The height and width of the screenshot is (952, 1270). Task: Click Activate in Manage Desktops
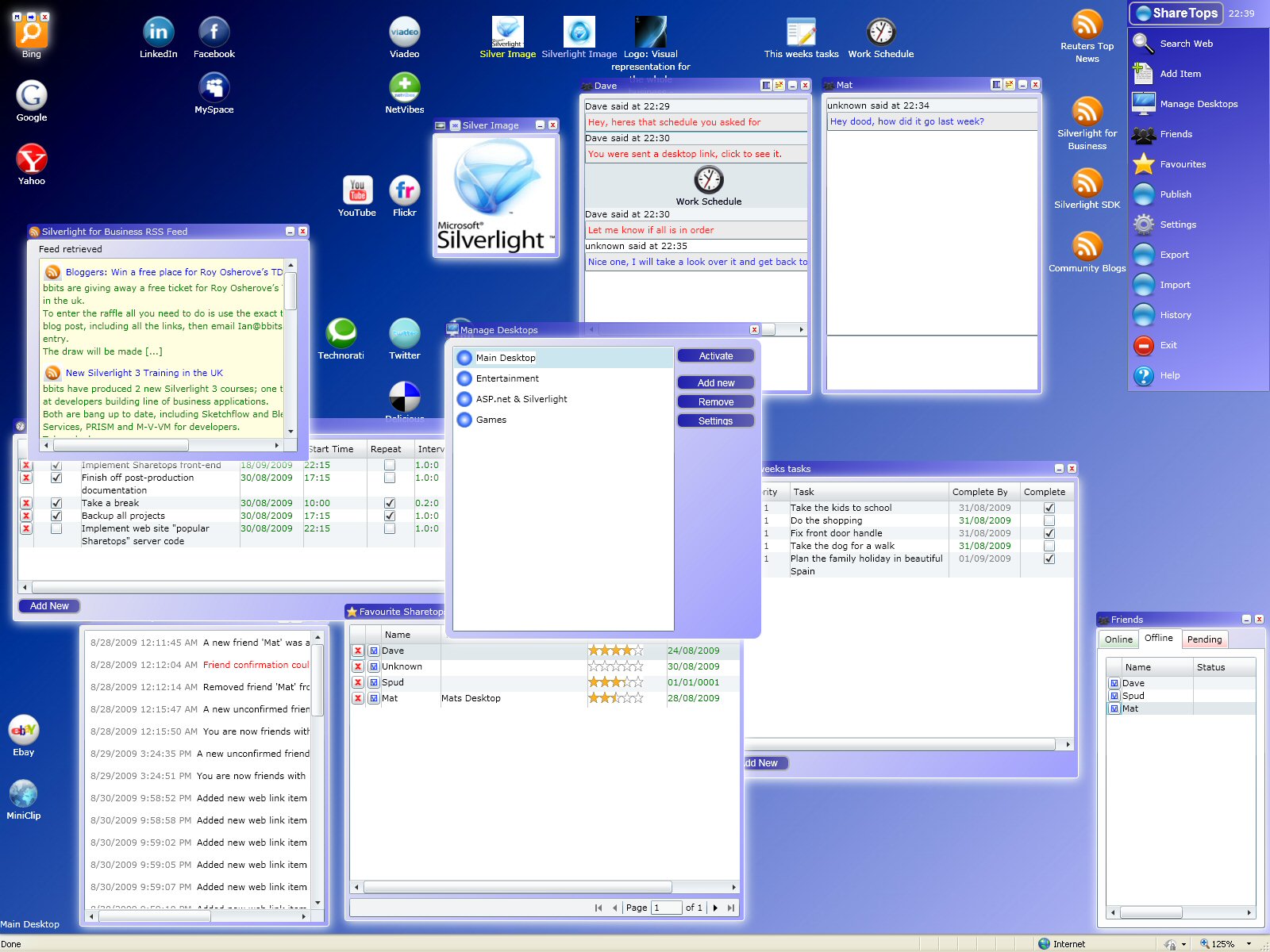pyautogui.click(x=716, y=356)
